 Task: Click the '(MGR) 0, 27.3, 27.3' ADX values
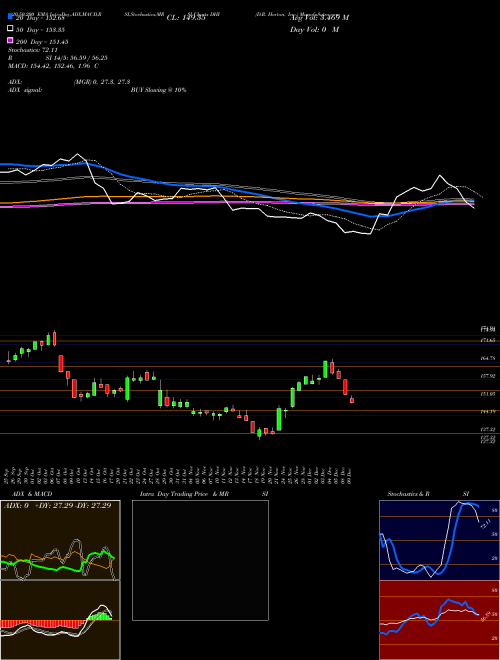(102, 82)
